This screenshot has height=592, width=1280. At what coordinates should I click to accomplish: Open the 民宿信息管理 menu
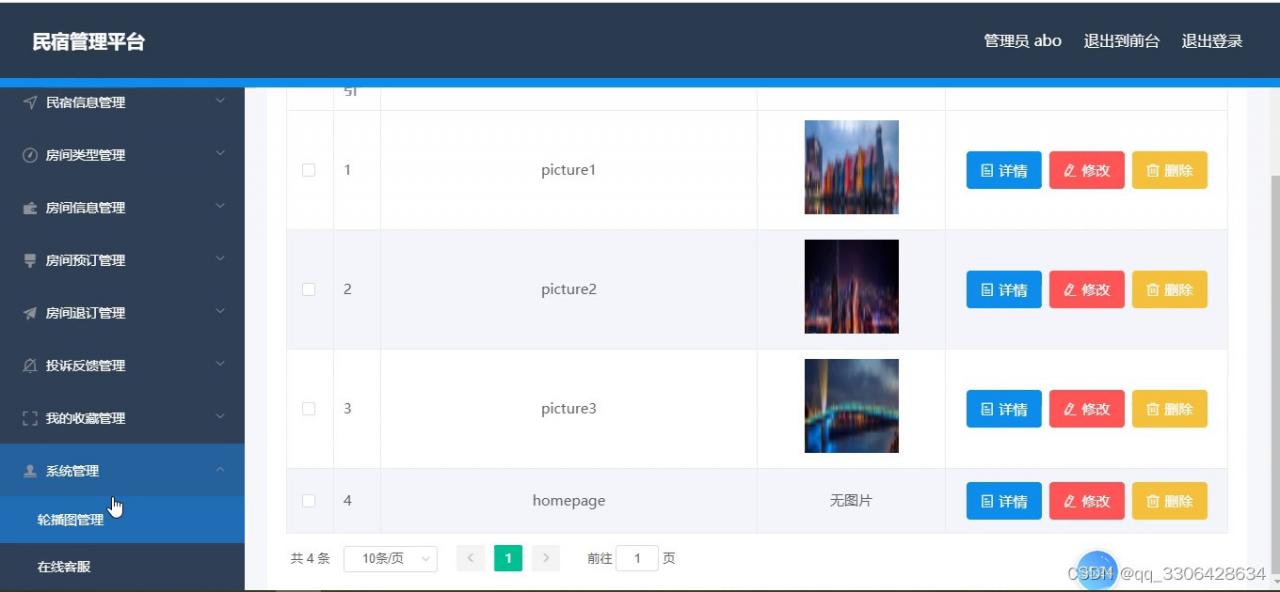[122, 102]
